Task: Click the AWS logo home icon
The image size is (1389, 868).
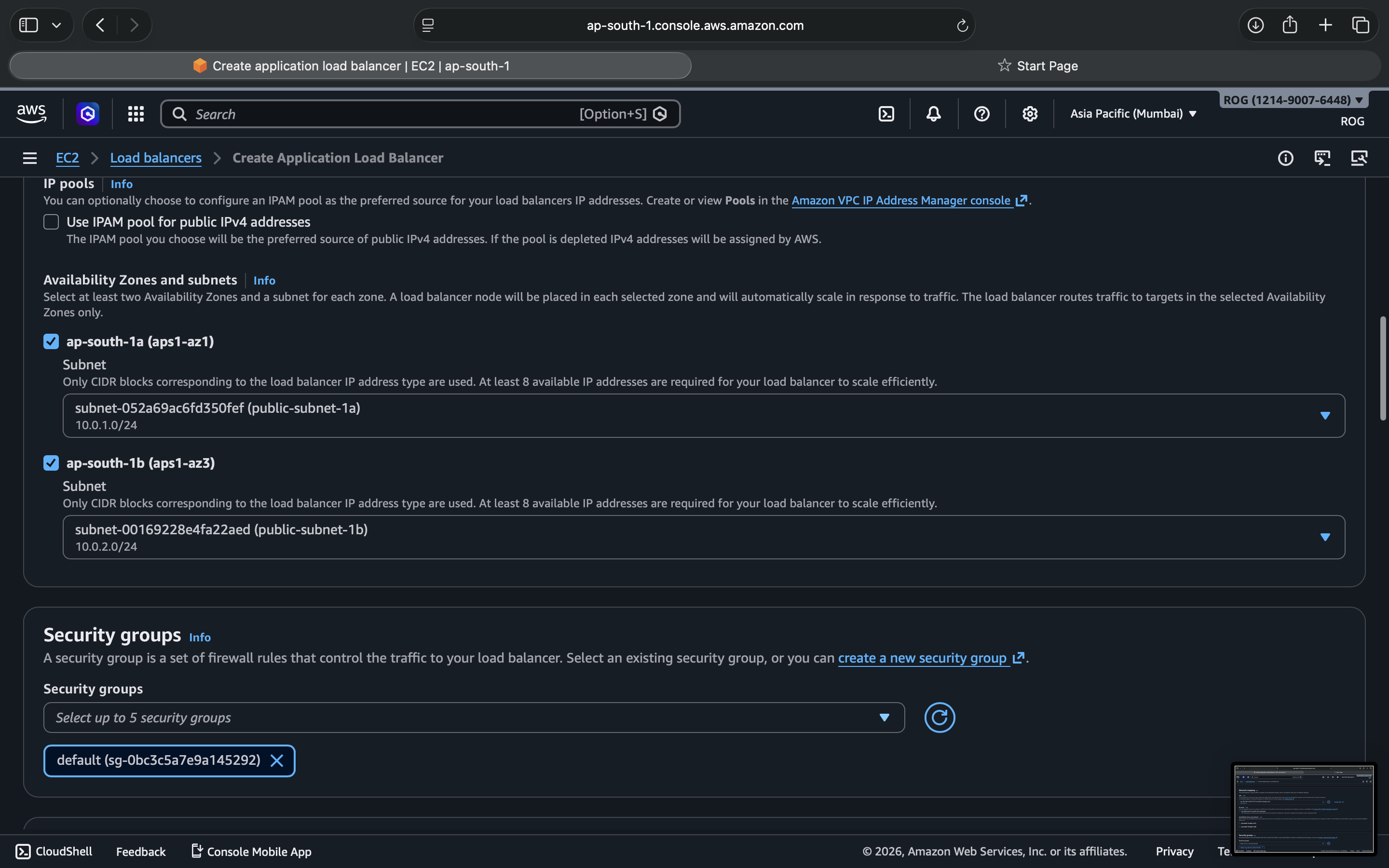Action: pyautogui.click(x=31, y=114)
